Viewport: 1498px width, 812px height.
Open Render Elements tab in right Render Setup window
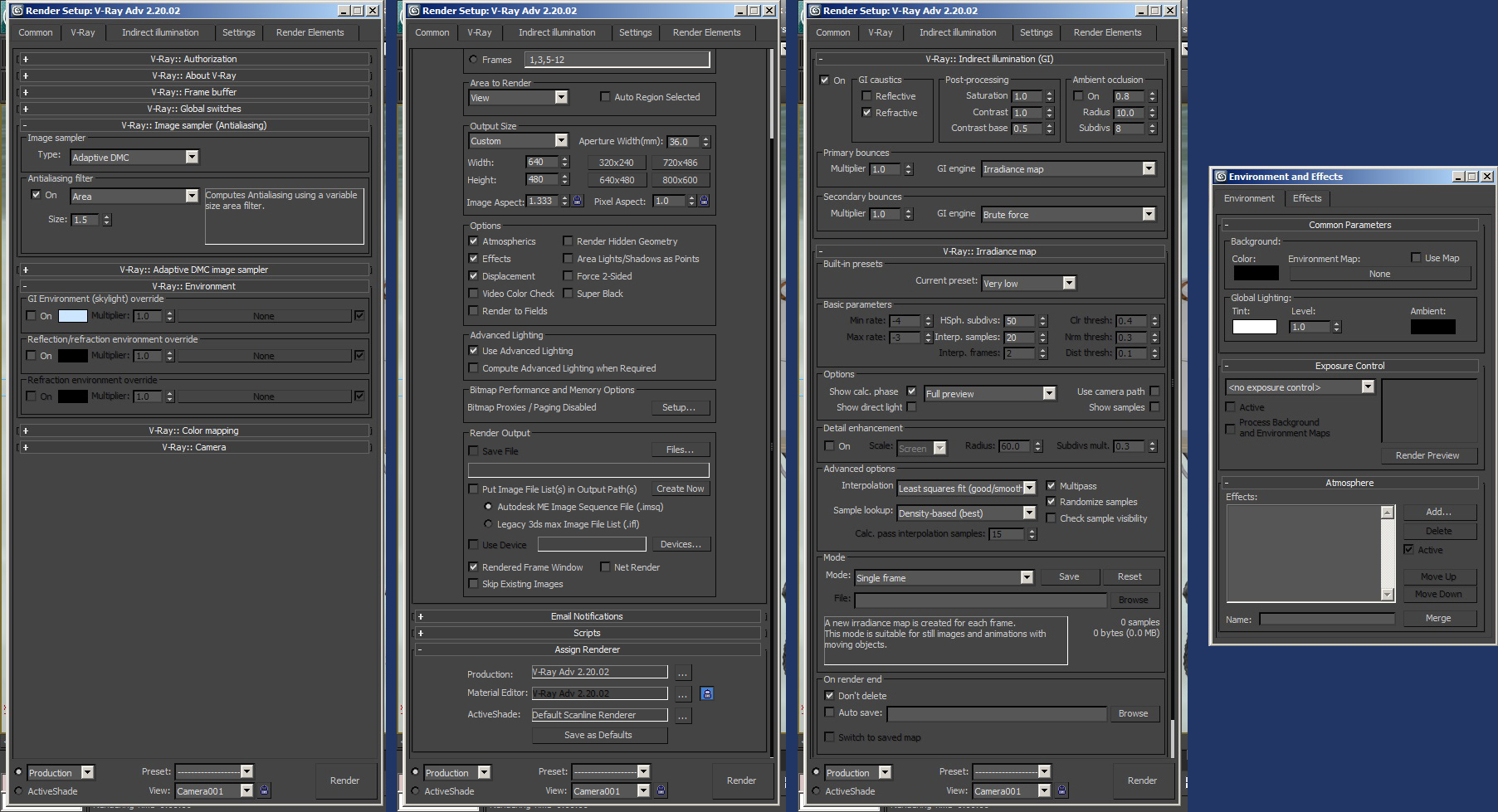[1107, 32]
